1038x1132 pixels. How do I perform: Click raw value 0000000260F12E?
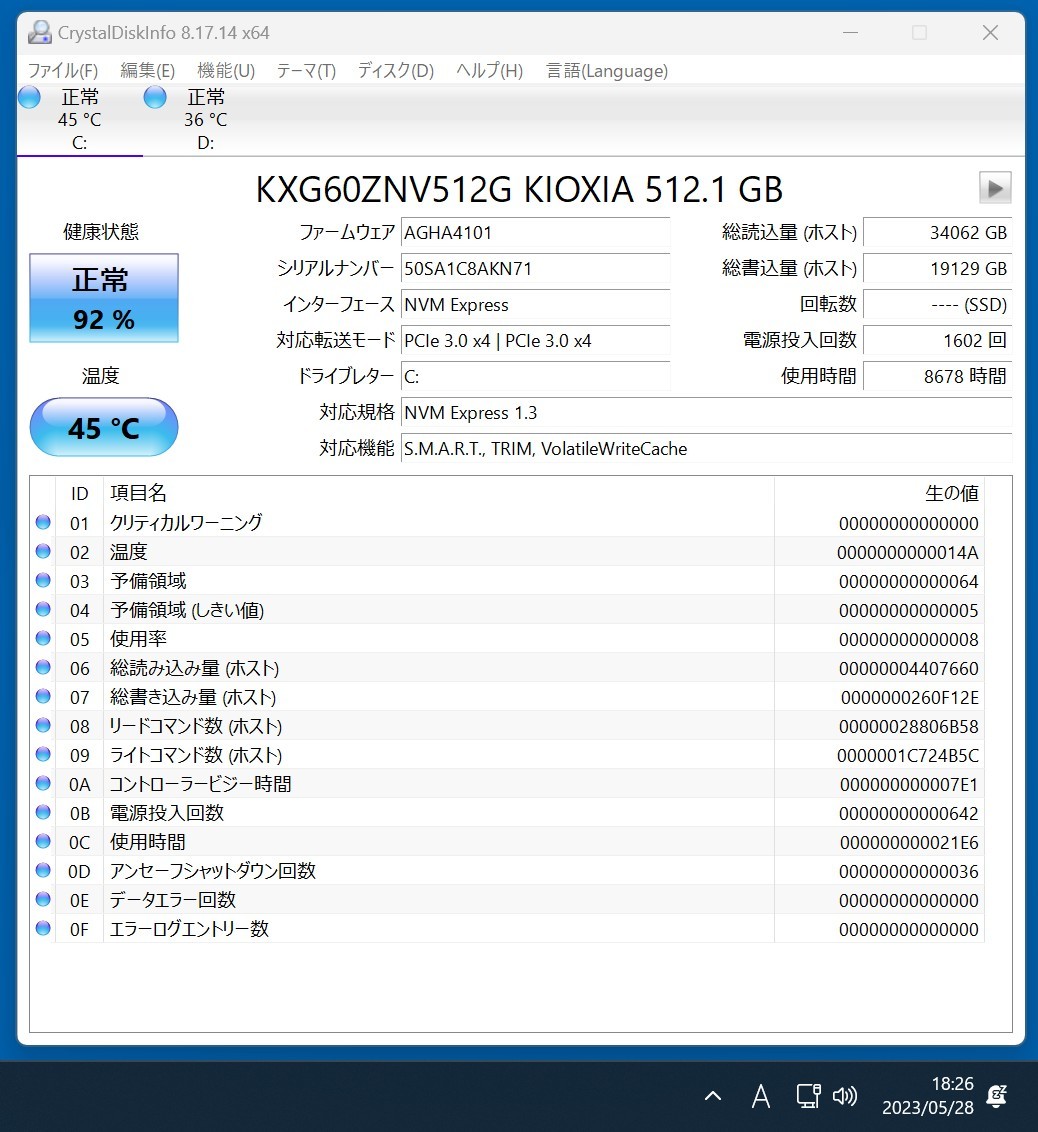click(910, 697)
